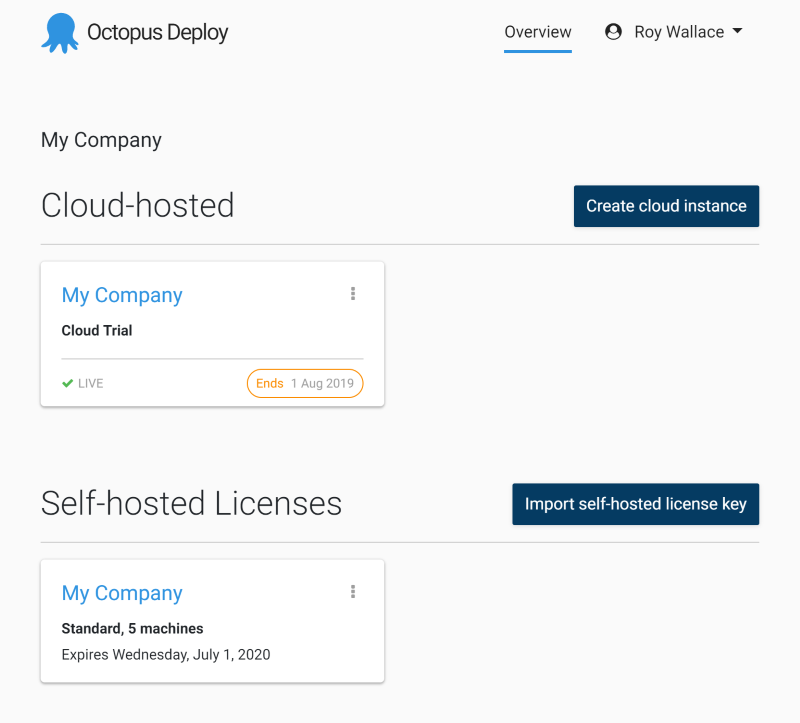
Task: Click the three-dot icon on the self-hosted license card
Action: (352, 591)
